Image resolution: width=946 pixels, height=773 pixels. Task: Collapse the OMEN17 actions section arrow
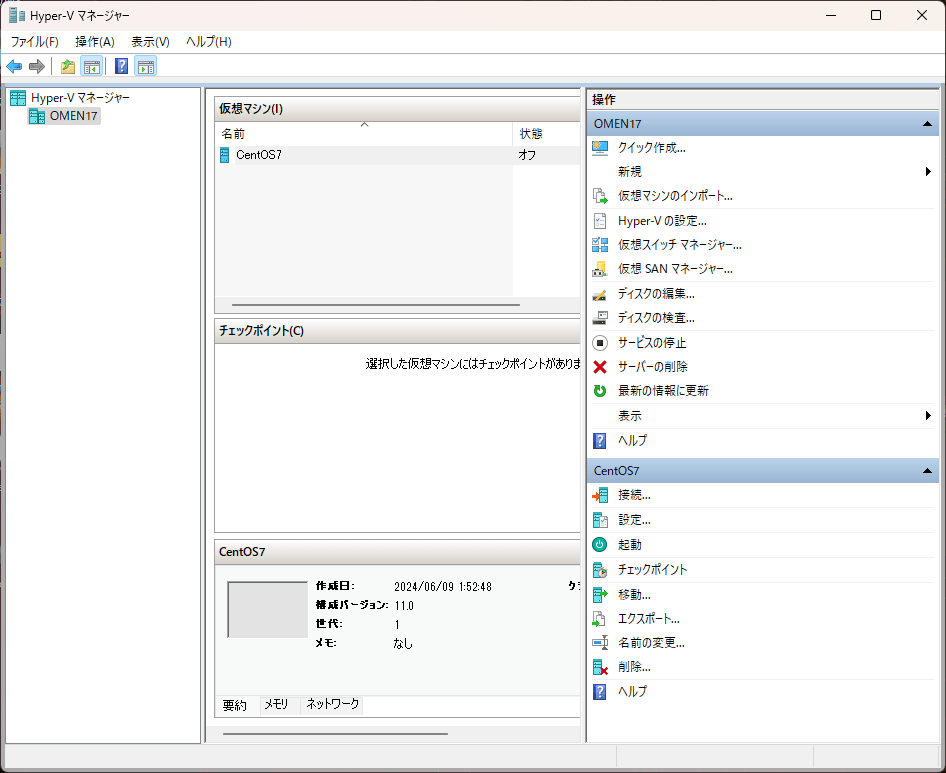pyautogui.click(x=927, y=124)
